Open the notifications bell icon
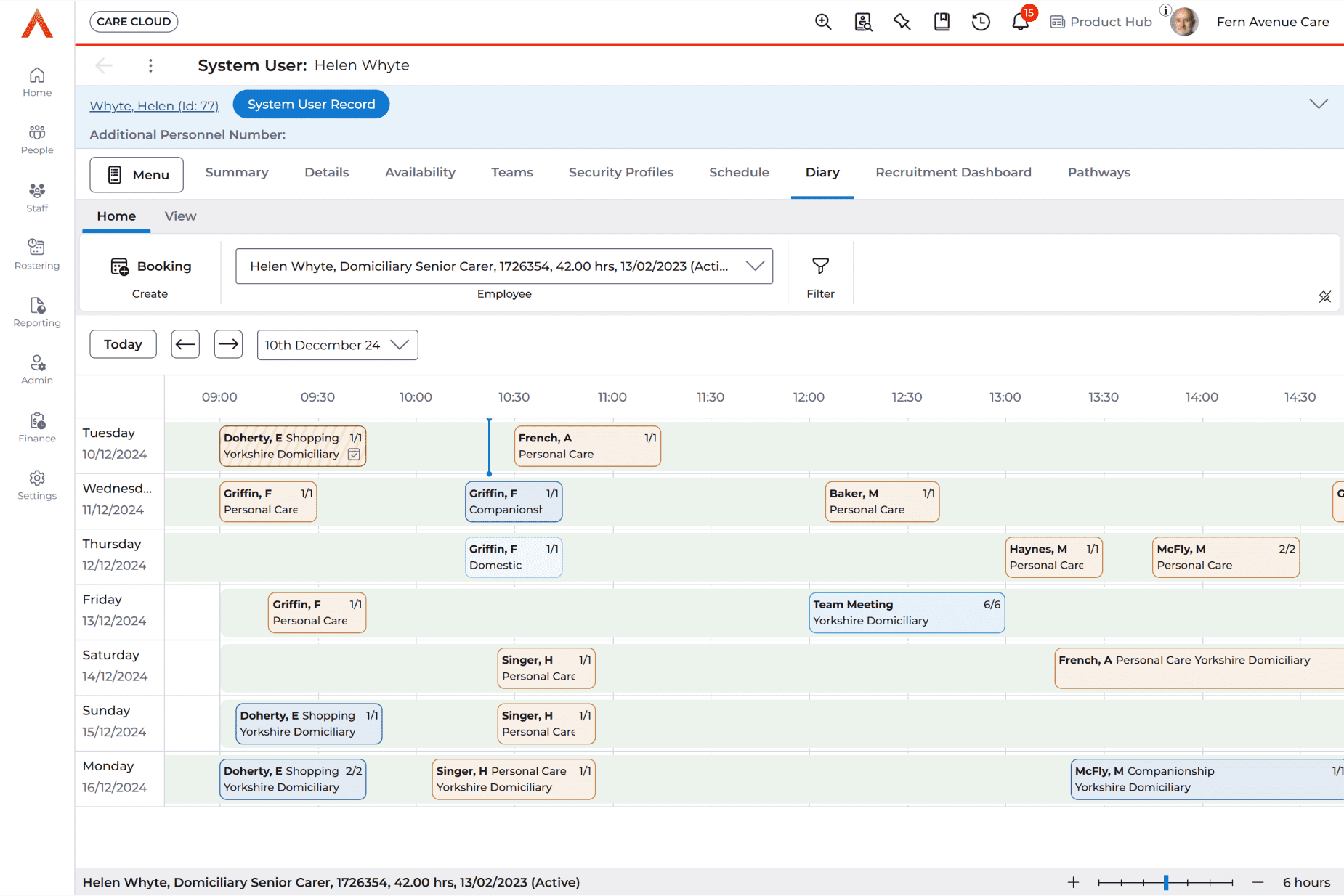The height and width of the screenshot is (896, 1344). coord(1020,22)
